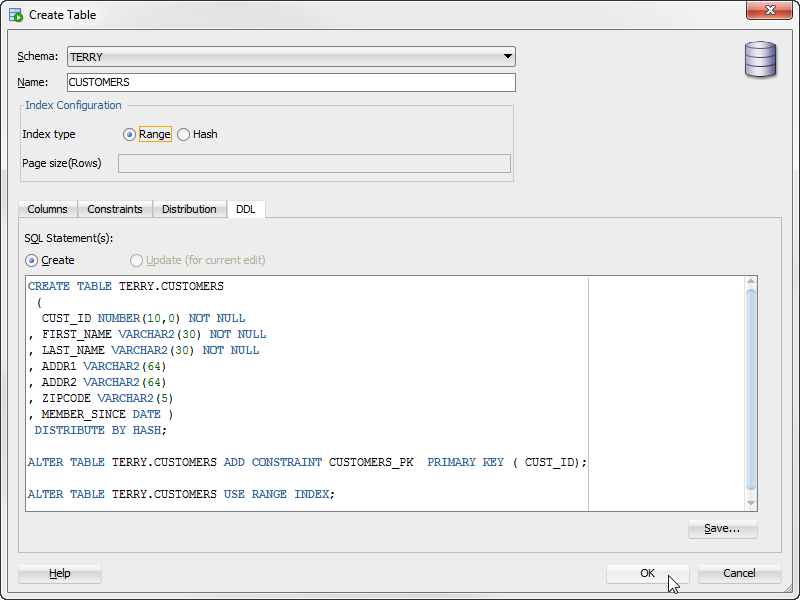Viewport: 800px width, 600px height.
Task: Click the LAST_NAME VARCHAR2(30) line
Action: coord(143,351)
